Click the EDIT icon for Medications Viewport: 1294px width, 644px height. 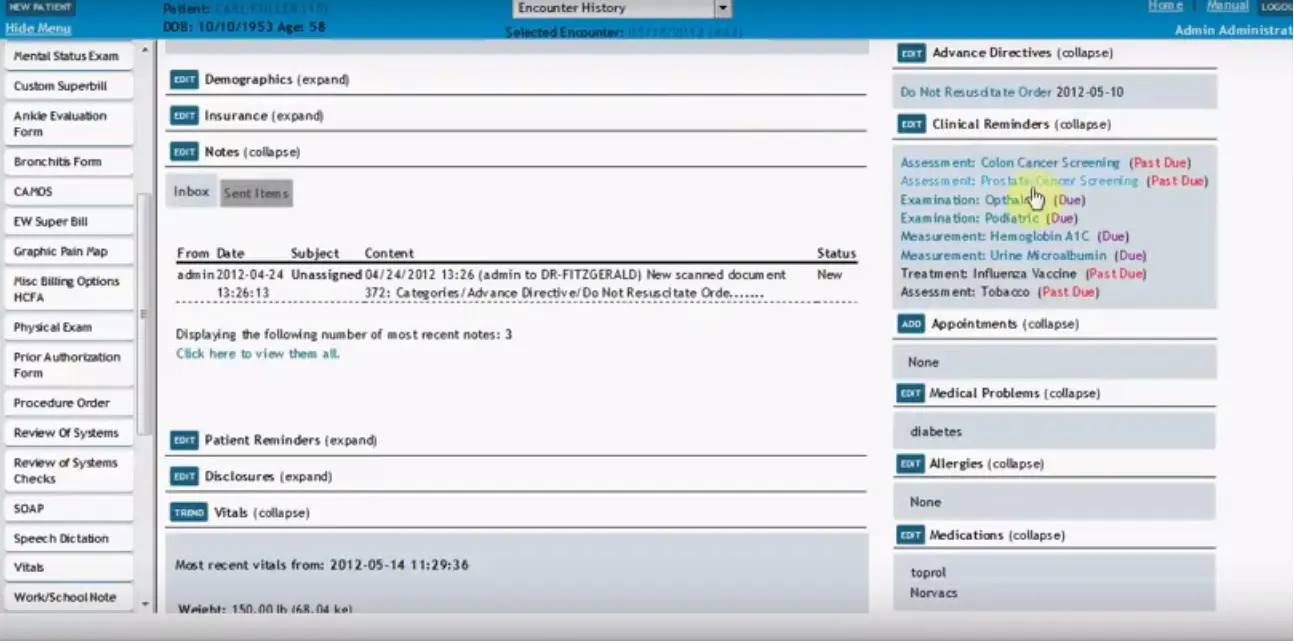910,535
